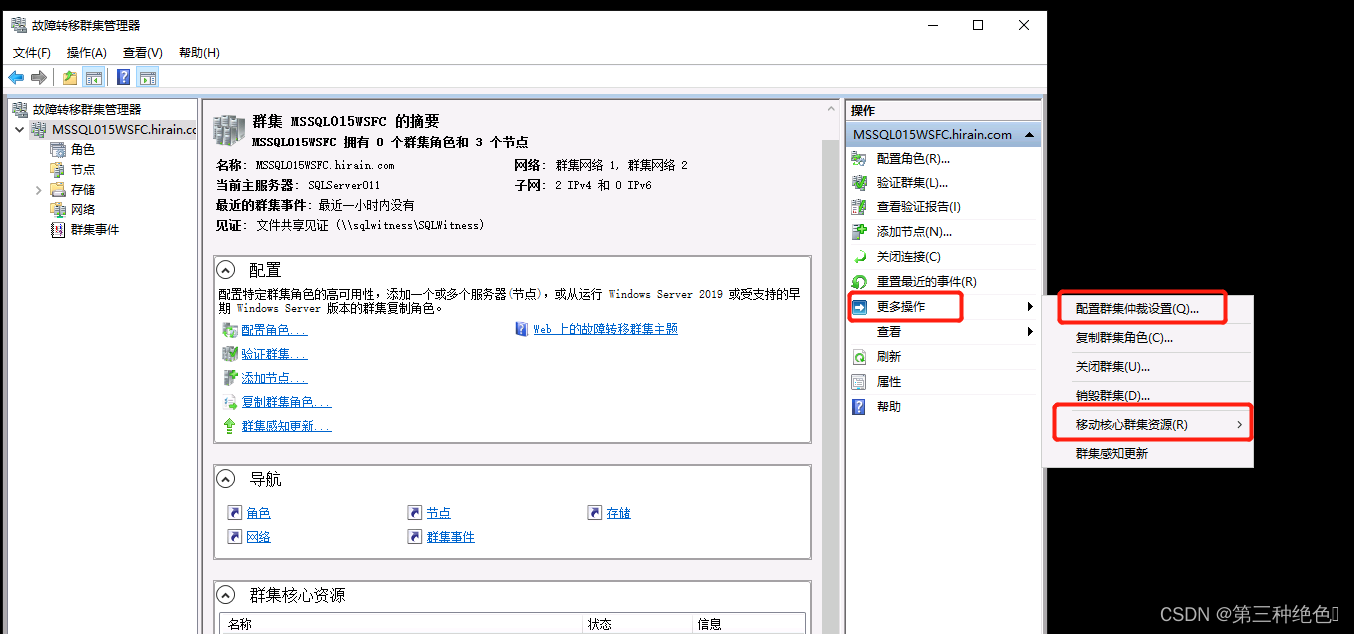Screen dimensions: 1354x634
Task: Open the 操作(A) menu
Action: (x=87, y=52)
